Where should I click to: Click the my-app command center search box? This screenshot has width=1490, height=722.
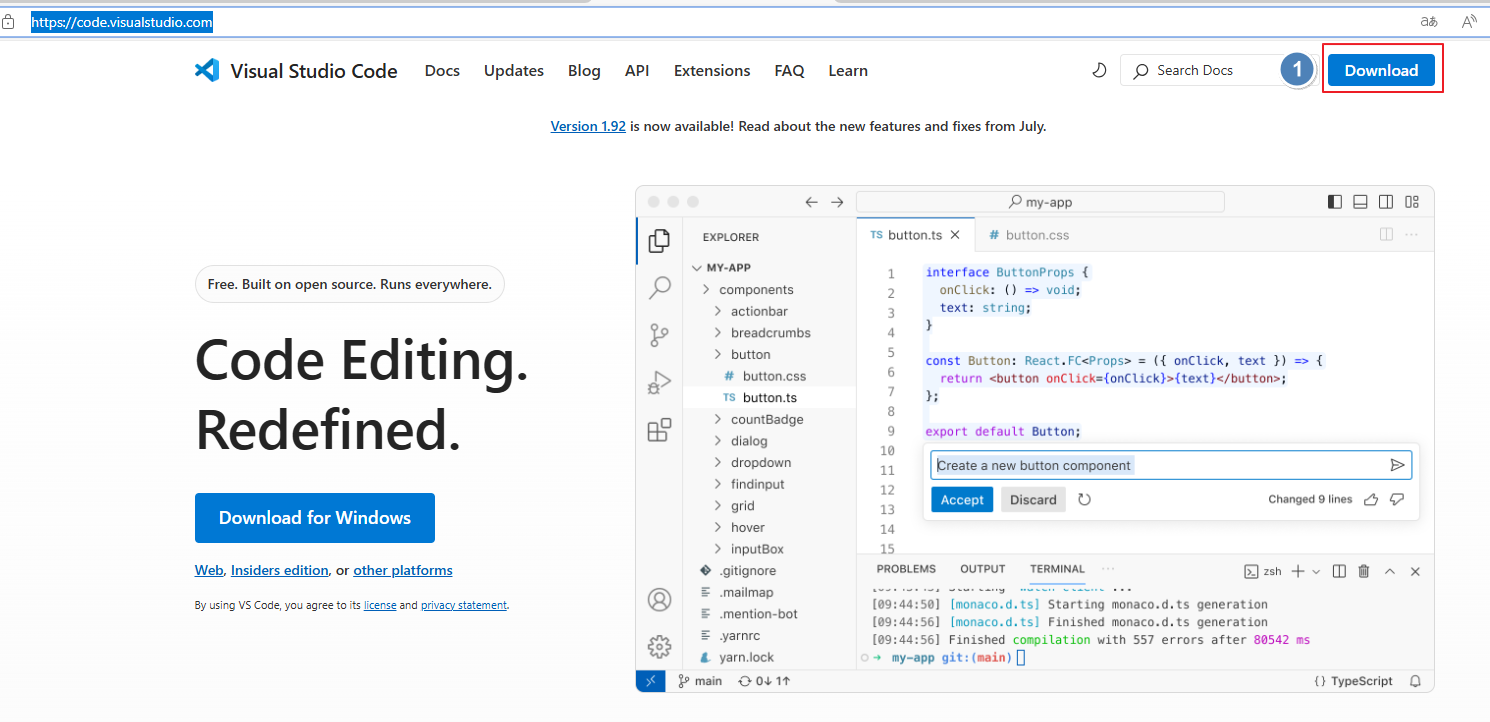tap(1040, 202)
